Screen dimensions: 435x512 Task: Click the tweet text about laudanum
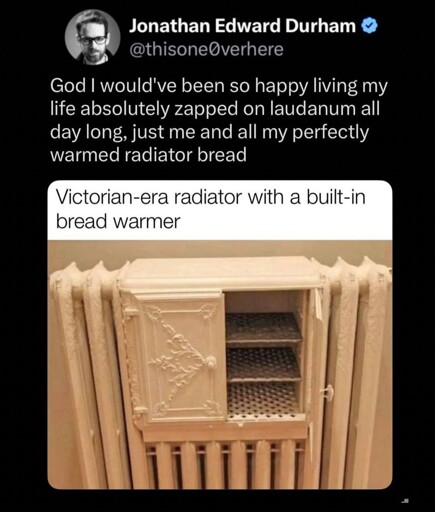tap(219, 120)
